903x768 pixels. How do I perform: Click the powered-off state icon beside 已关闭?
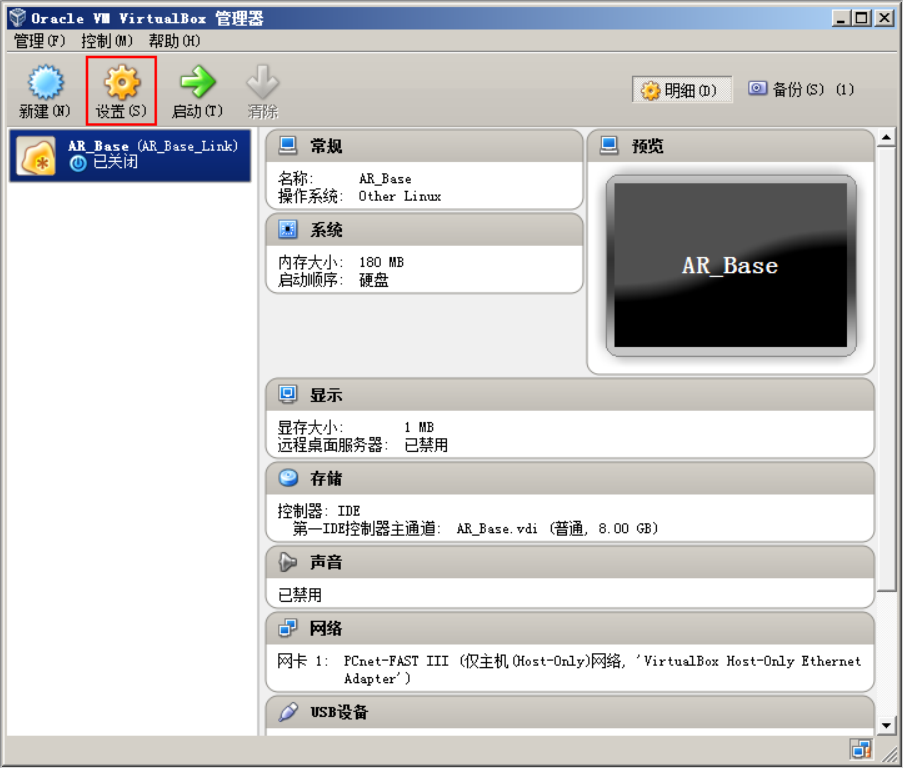click(78, 164)
